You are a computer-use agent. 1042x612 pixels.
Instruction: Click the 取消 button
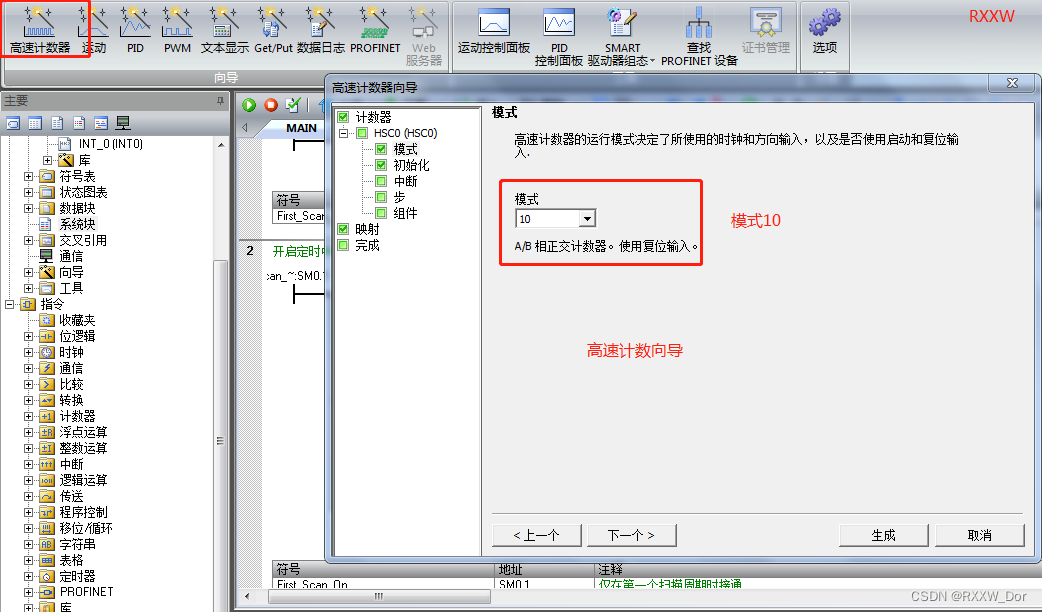tap(980, 535)
